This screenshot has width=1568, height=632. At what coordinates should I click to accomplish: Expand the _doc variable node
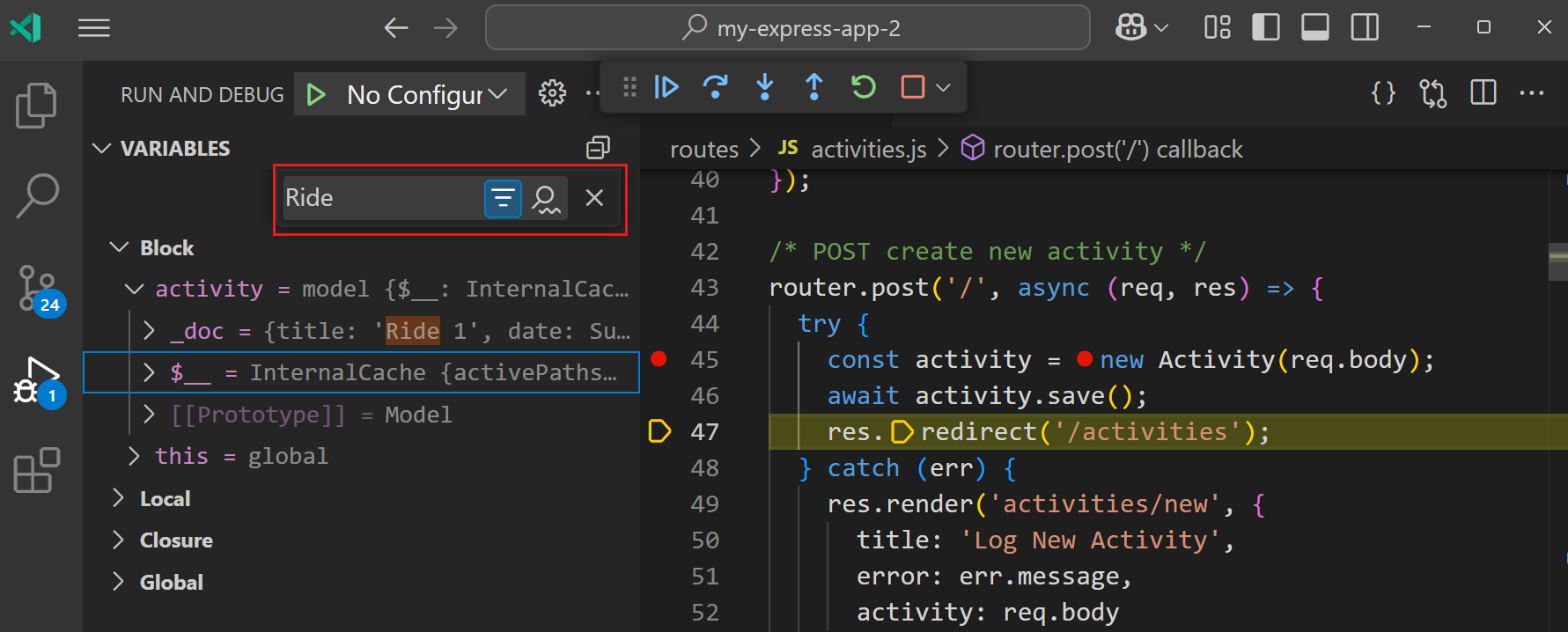tap(150, 331)
